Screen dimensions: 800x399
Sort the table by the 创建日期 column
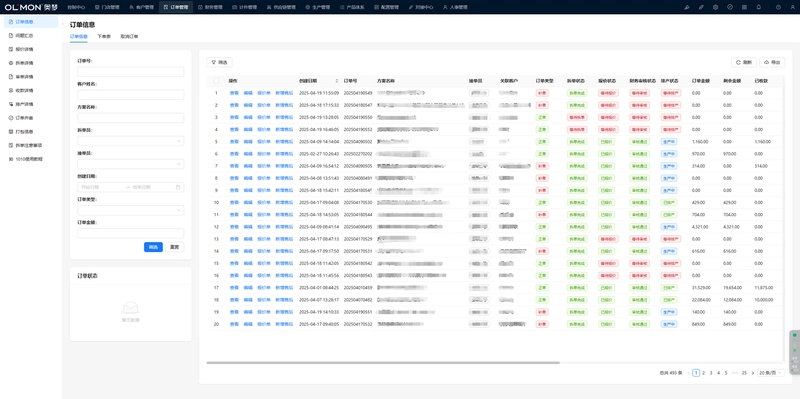coord(336,81)
